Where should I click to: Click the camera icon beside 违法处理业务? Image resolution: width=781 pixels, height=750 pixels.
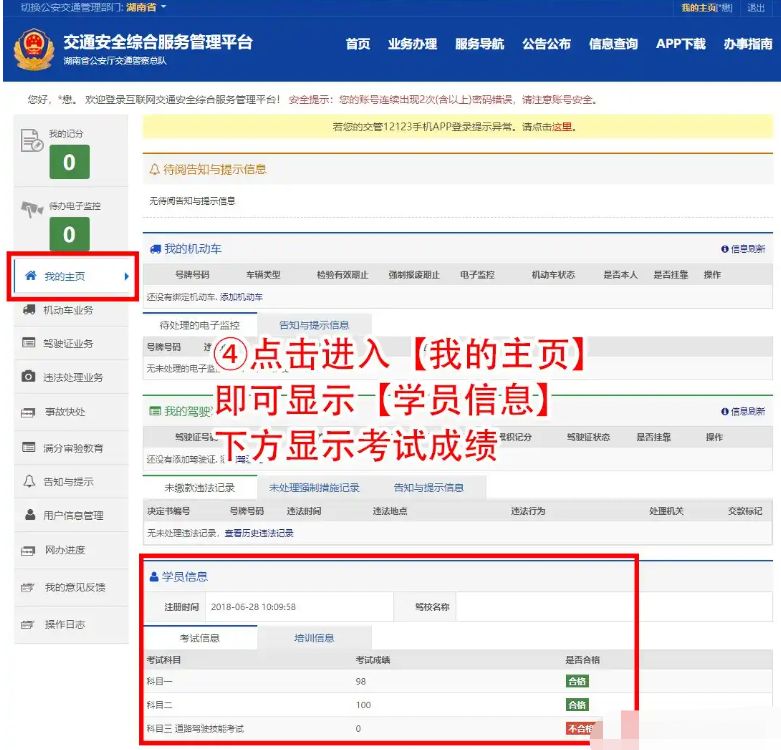point(29,376)
